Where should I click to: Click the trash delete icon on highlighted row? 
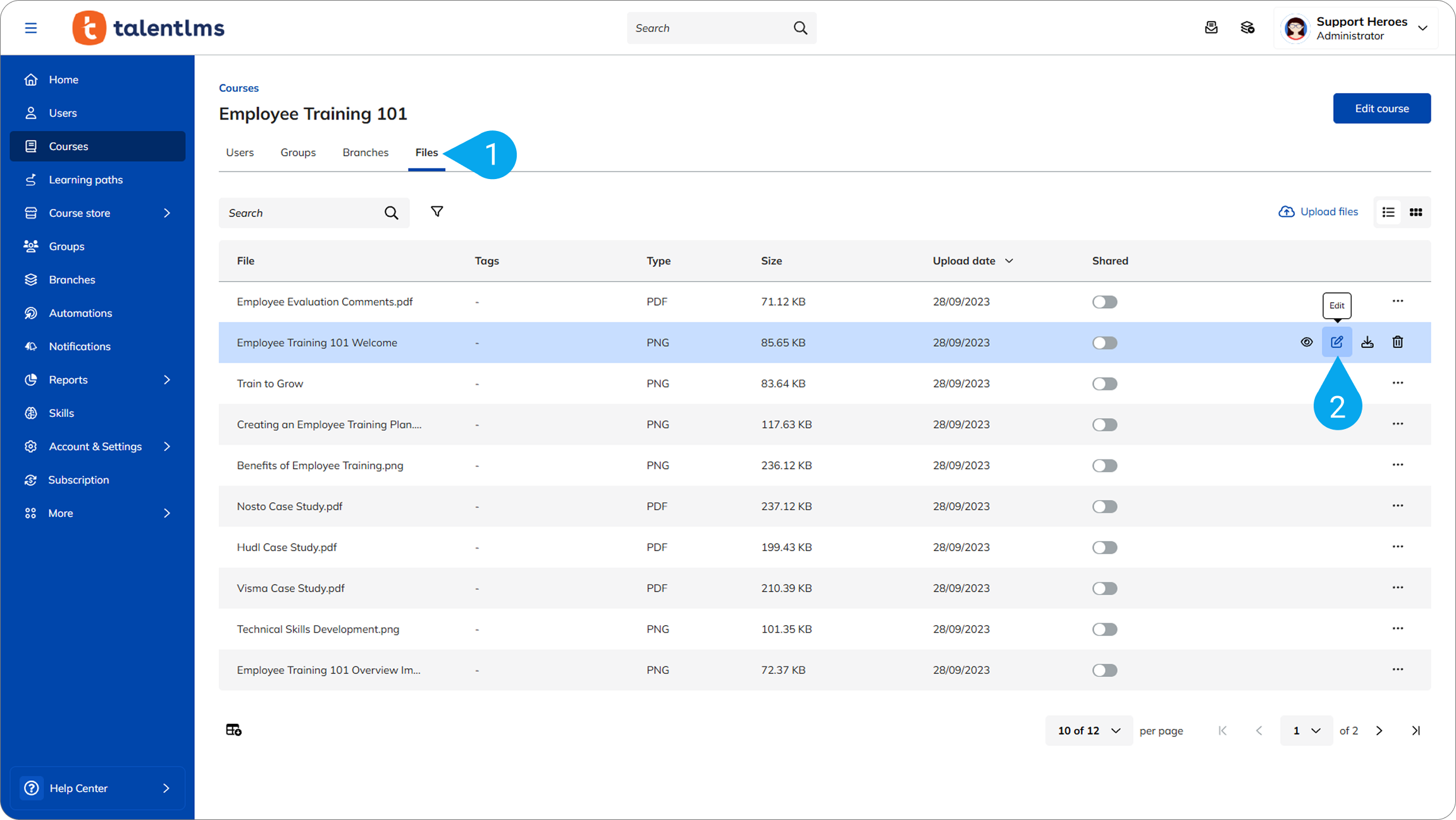click(x=1398, y=342)
